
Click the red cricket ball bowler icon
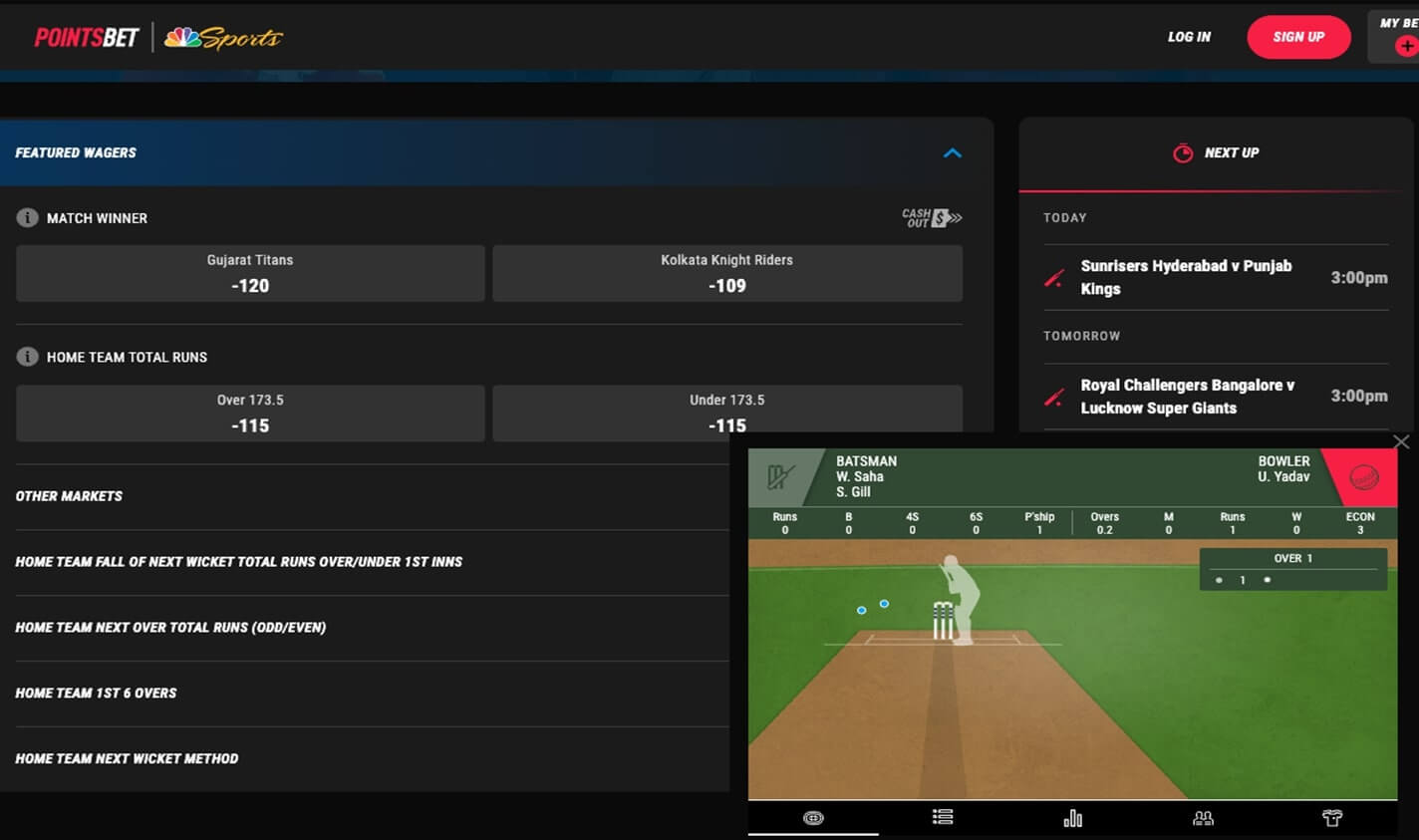click(1364, 478)
